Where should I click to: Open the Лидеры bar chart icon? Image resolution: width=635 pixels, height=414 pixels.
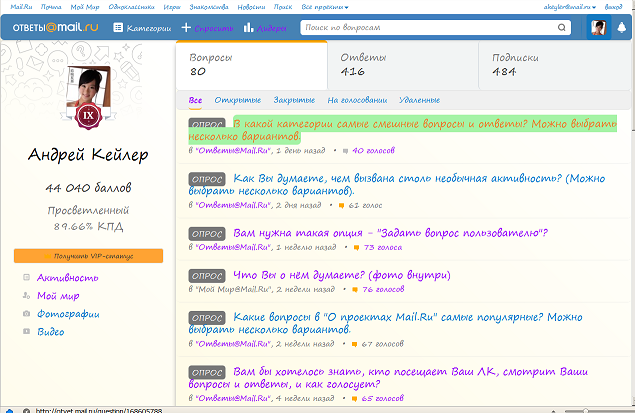[248, 28]
